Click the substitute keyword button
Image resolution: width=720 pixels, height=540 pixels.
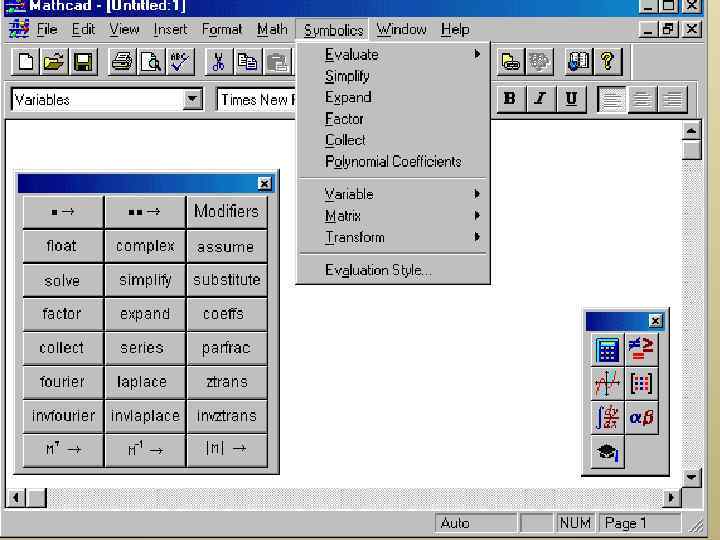click(x=227, y=280)
